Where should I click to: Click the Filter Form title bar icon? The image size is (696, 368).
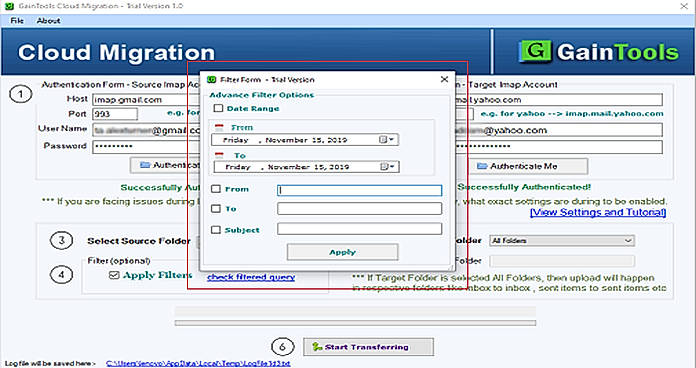point(211,80)
